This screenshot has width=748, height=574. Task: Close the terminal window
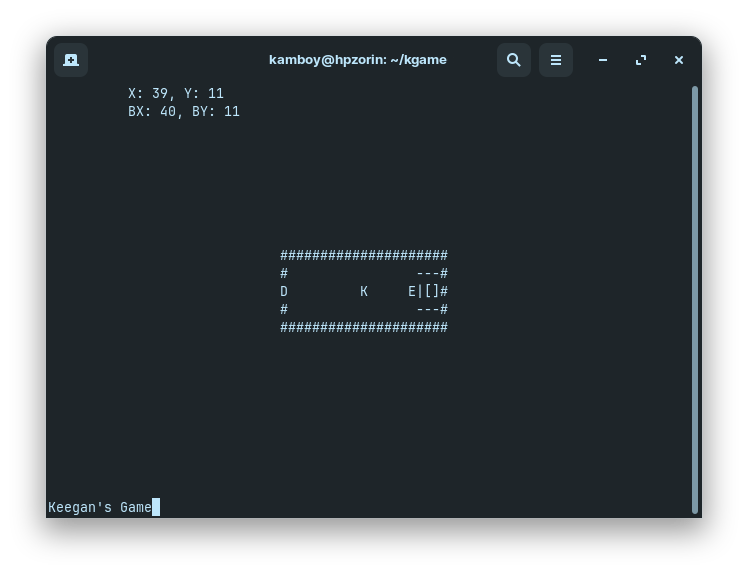pos(679,60)
